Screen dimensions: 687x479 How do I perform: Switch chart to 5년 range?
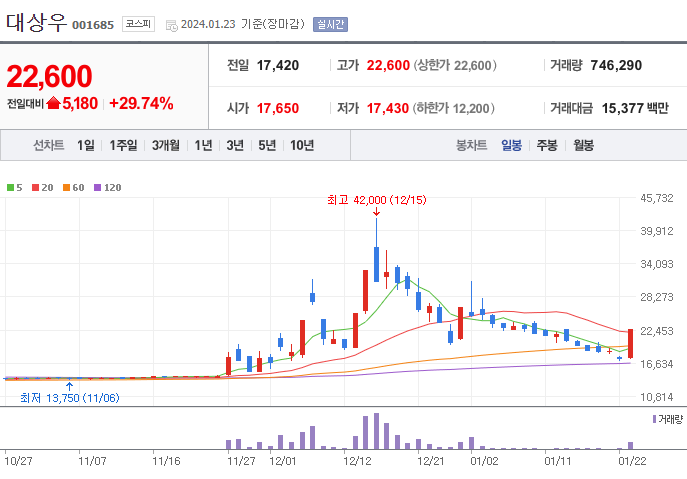pyautogui.click(x=267, y=145)
